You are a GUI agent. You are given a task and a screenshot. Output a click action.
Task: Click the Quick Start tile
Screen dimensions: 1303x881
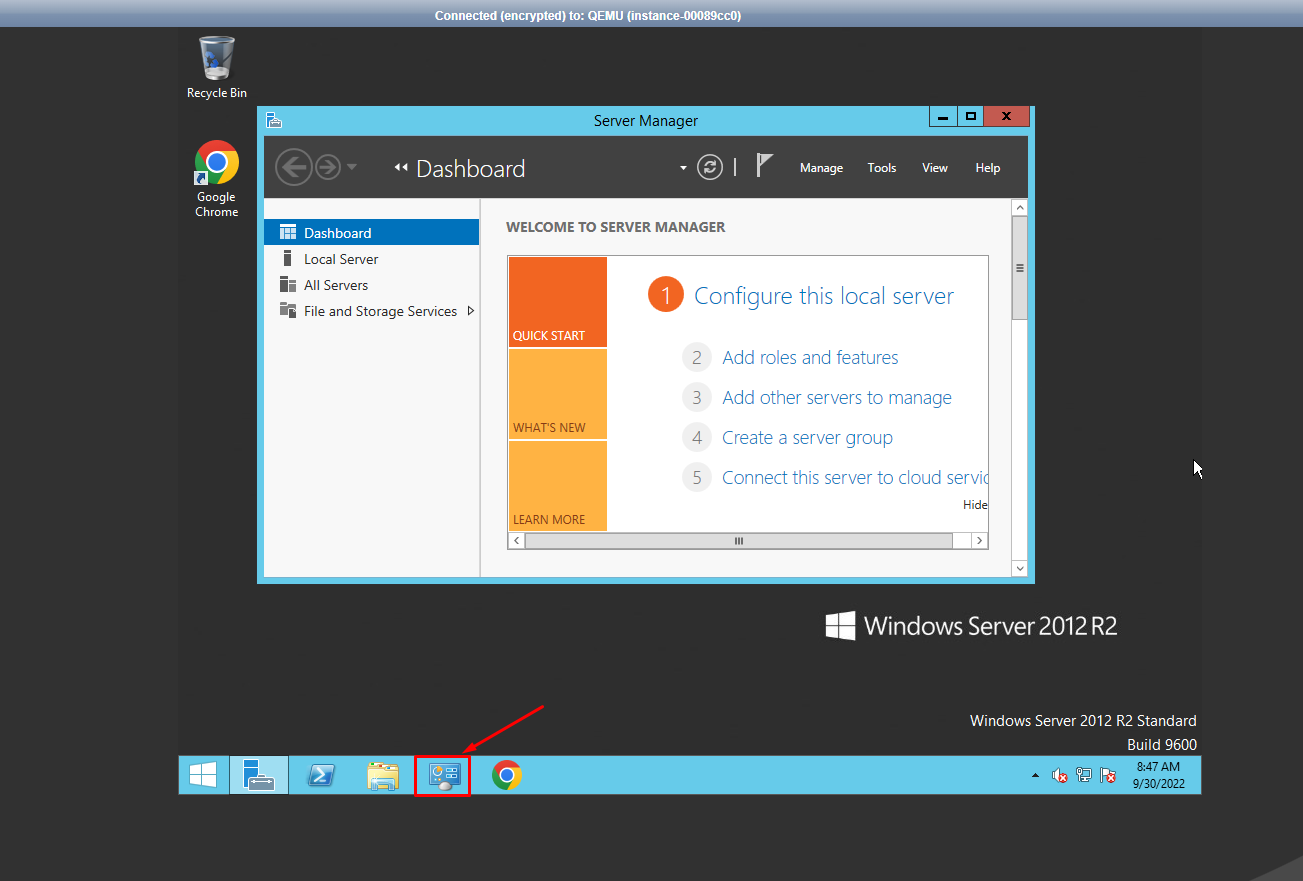tap(558, 302)
